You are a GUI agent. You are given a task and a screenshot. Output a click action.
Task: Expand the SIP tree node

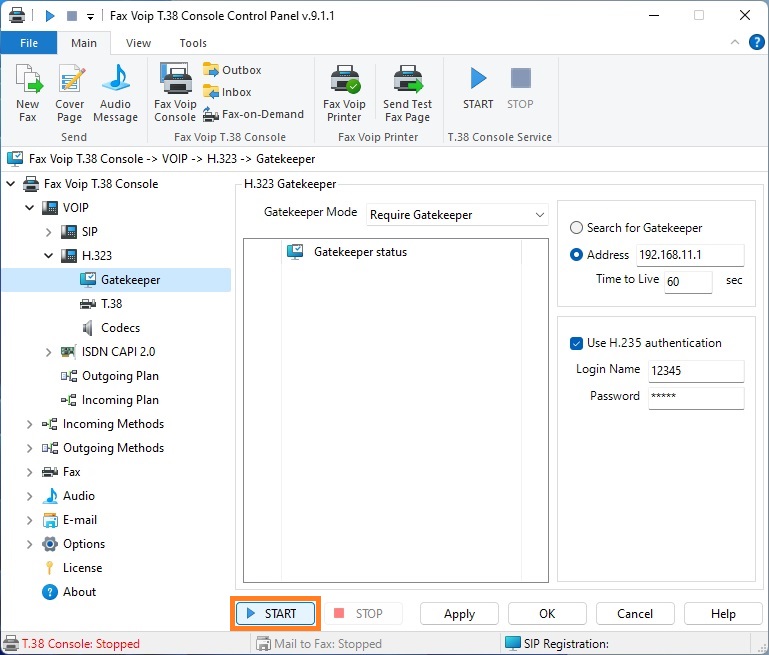click(x=48, y=232)
